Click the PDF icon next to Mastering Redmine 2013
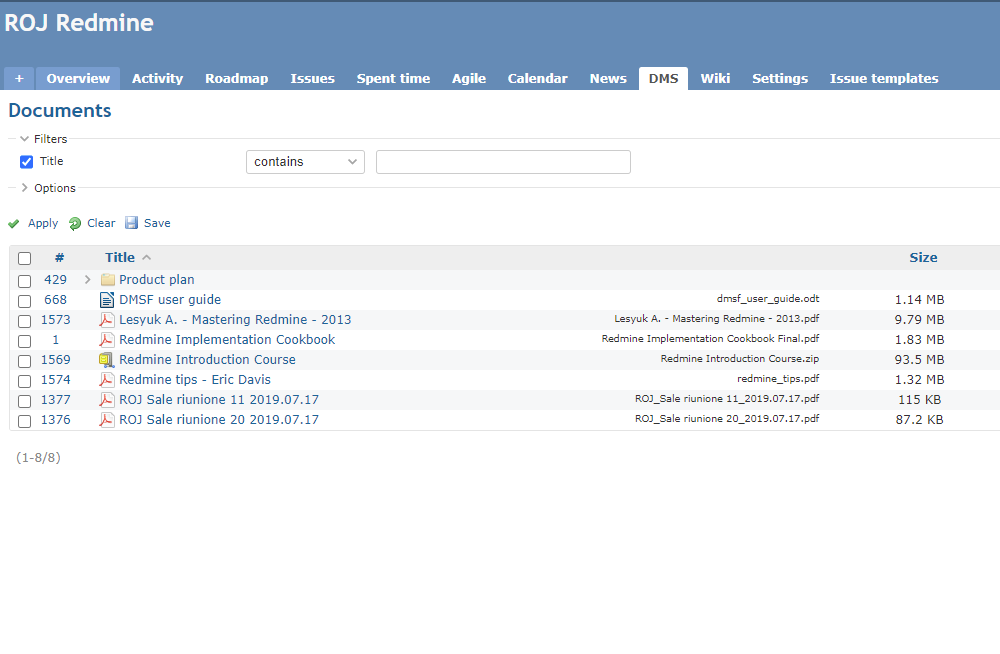Screen dimensions: 1000x654 point(106,320)
